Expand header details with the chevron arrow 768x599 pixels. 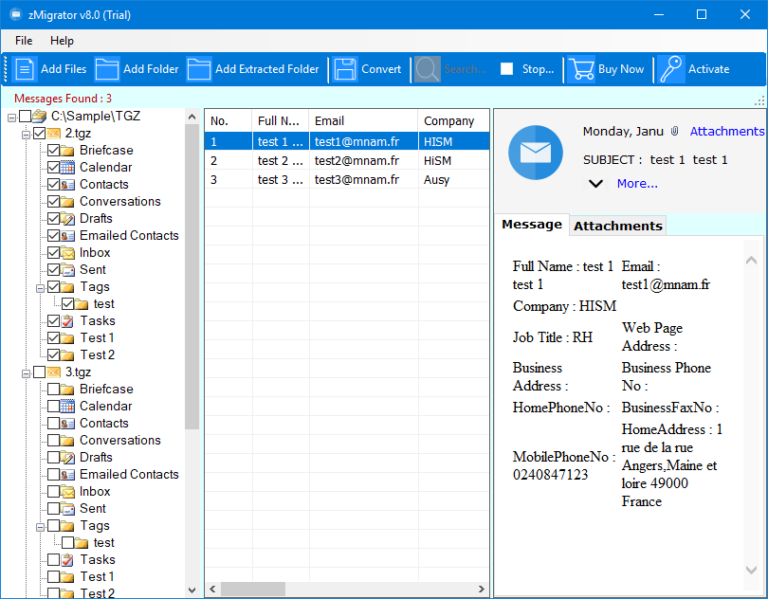click(x=596, y=184)
